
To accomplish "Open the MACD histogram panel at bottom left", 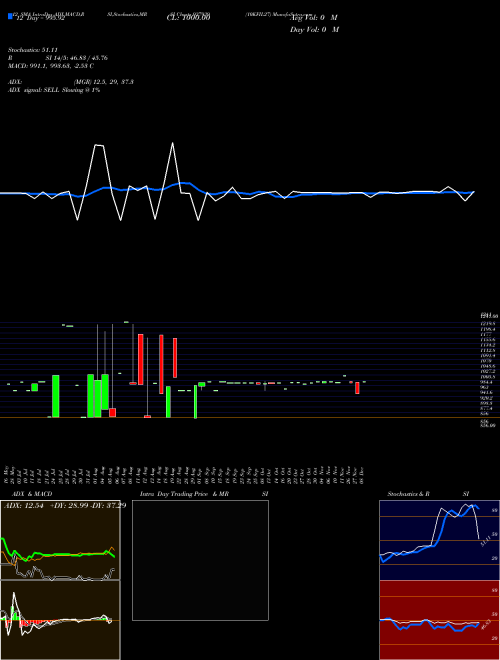I will tap(60, 620).
